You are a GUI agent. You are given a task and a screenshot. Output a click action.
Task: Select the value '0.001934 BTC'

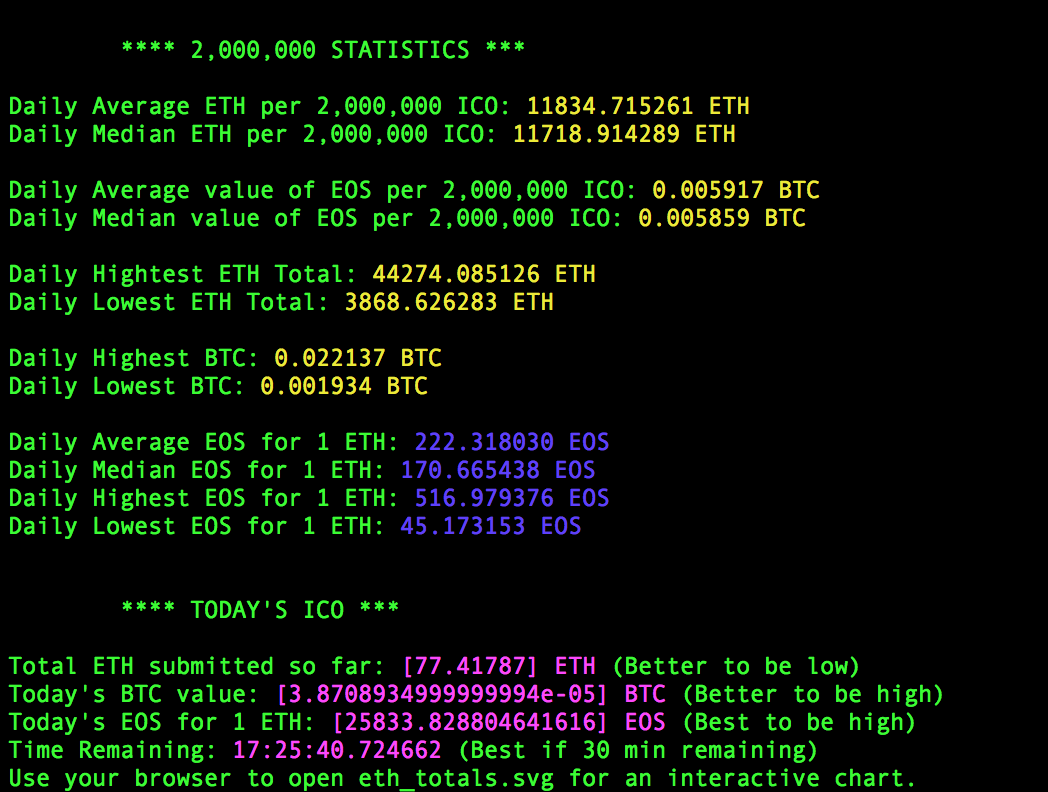click(x=344, y=386)
